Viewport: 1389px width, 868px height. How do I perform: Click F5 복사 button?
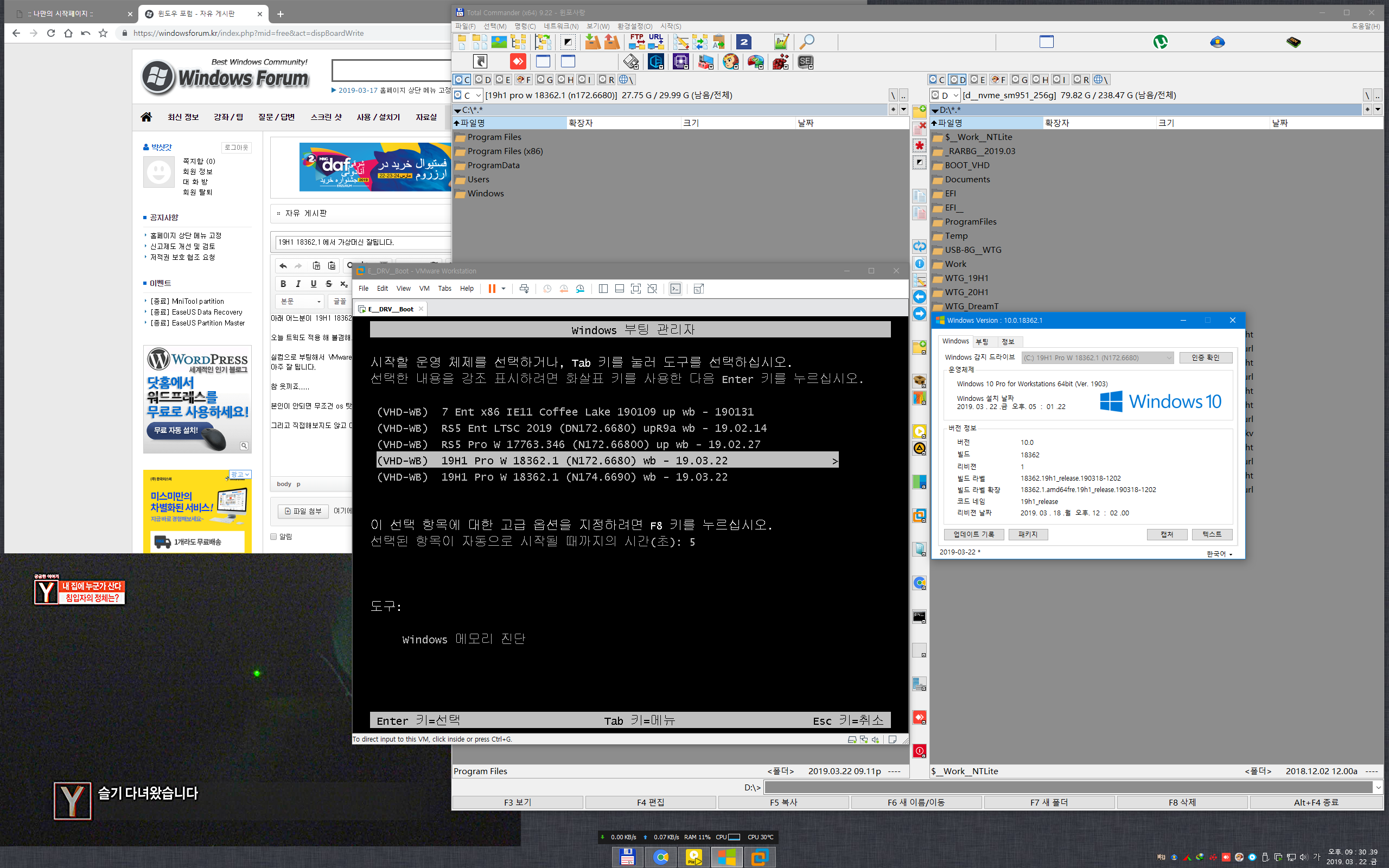click(x=783, y=802)
